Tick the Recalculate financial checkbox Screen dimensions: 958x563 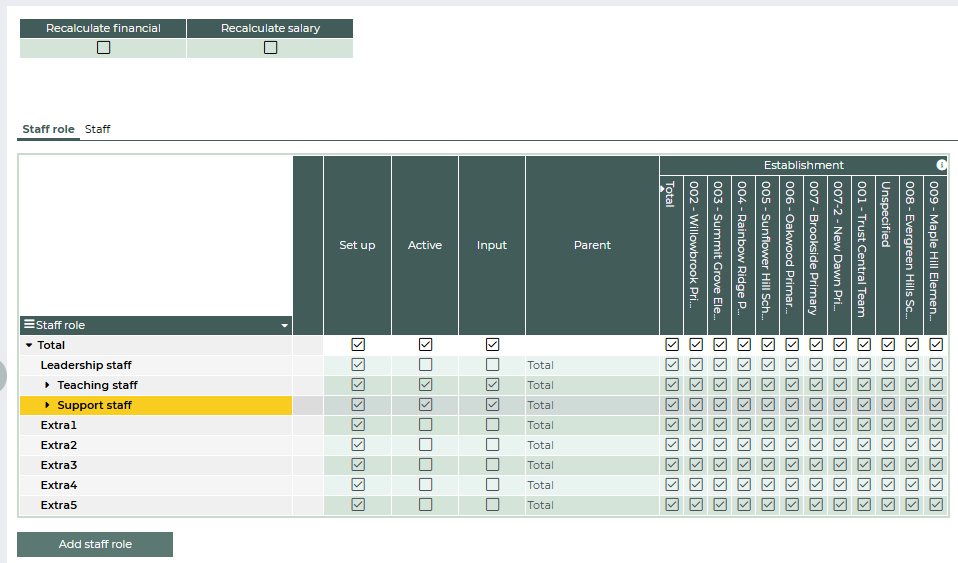[103, 47]
